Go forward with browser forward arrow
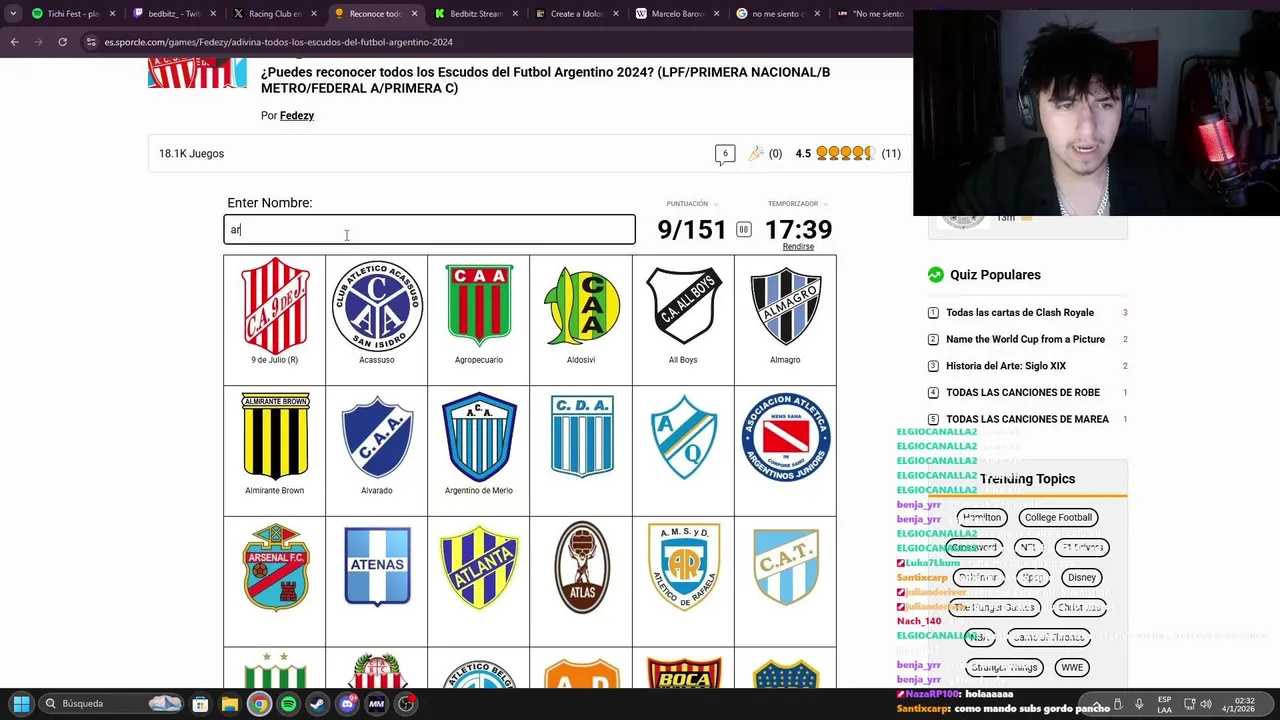 click(x=38, y=42)
